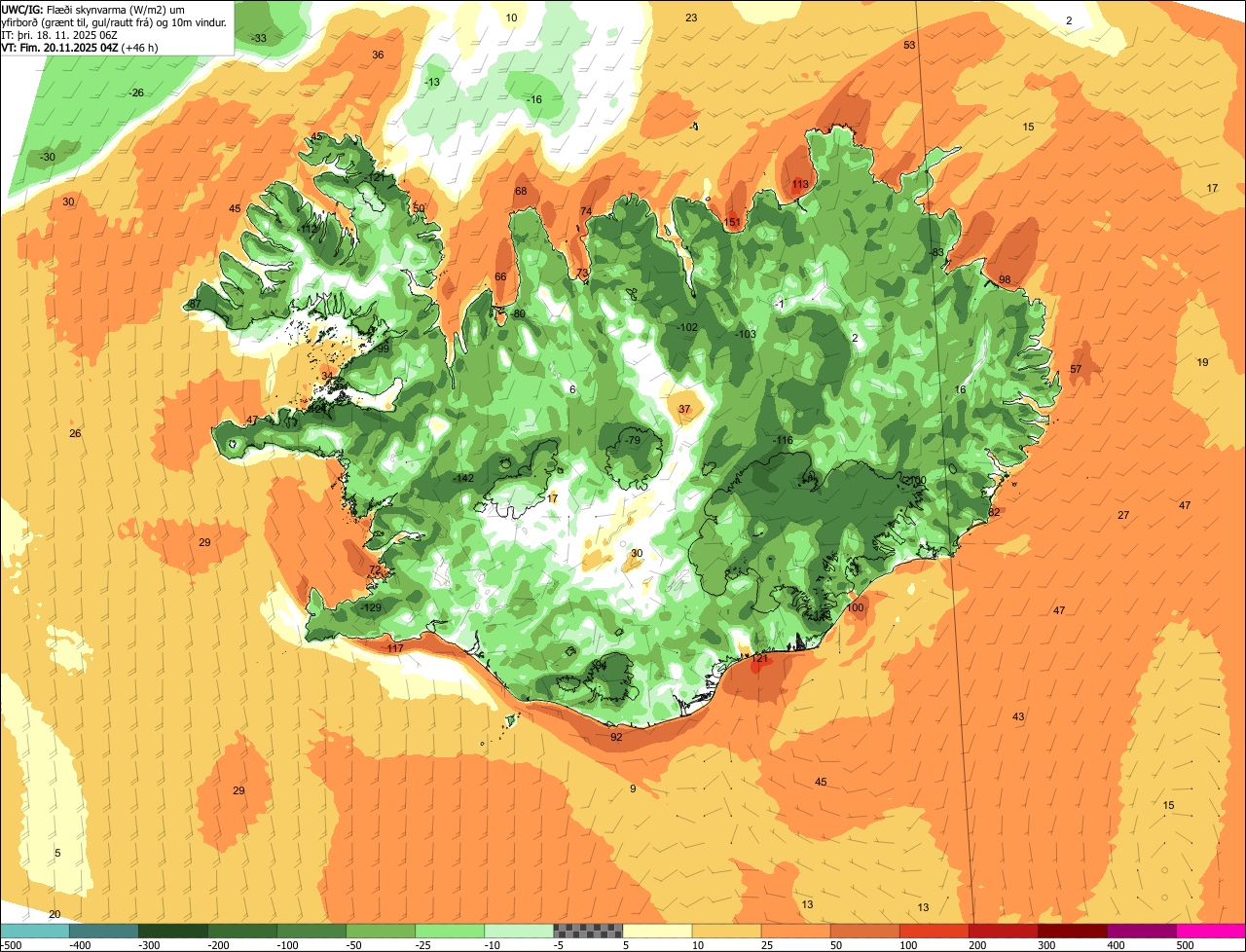The image size is (1246, 952).
Task: Click the checkered legend swatch between -5 and 5
Action: tap(588, 931)
